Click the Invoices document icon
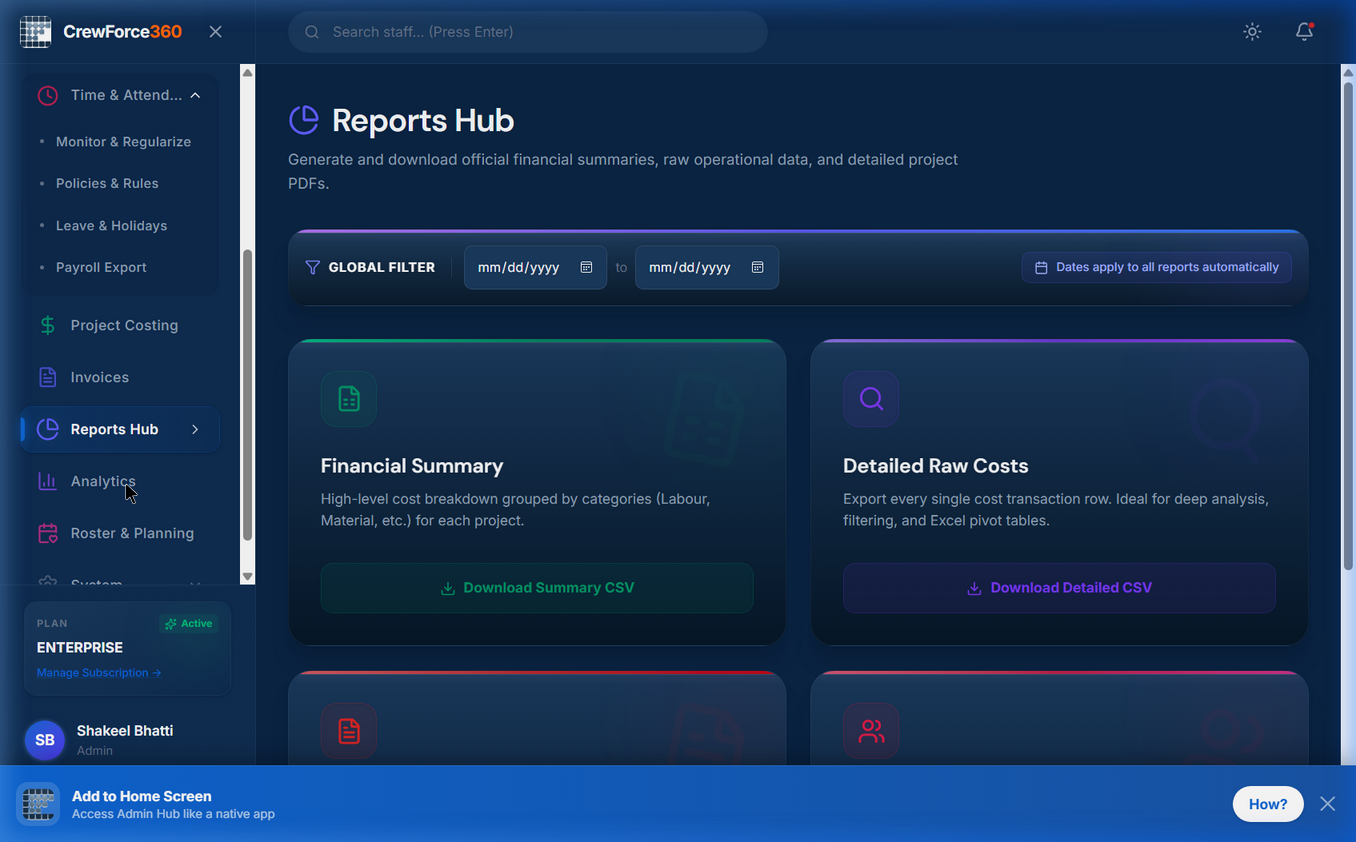The width and height of the screenshot is (1356, 842). coord(47,377)
